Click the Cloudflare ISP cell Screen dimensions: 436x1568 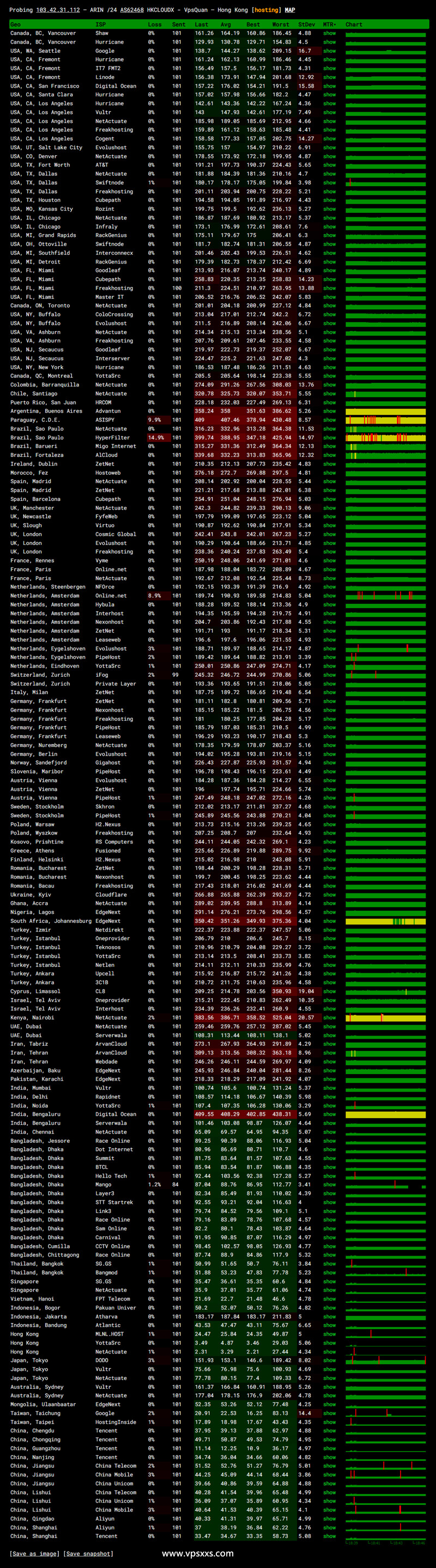click(111, 895)
